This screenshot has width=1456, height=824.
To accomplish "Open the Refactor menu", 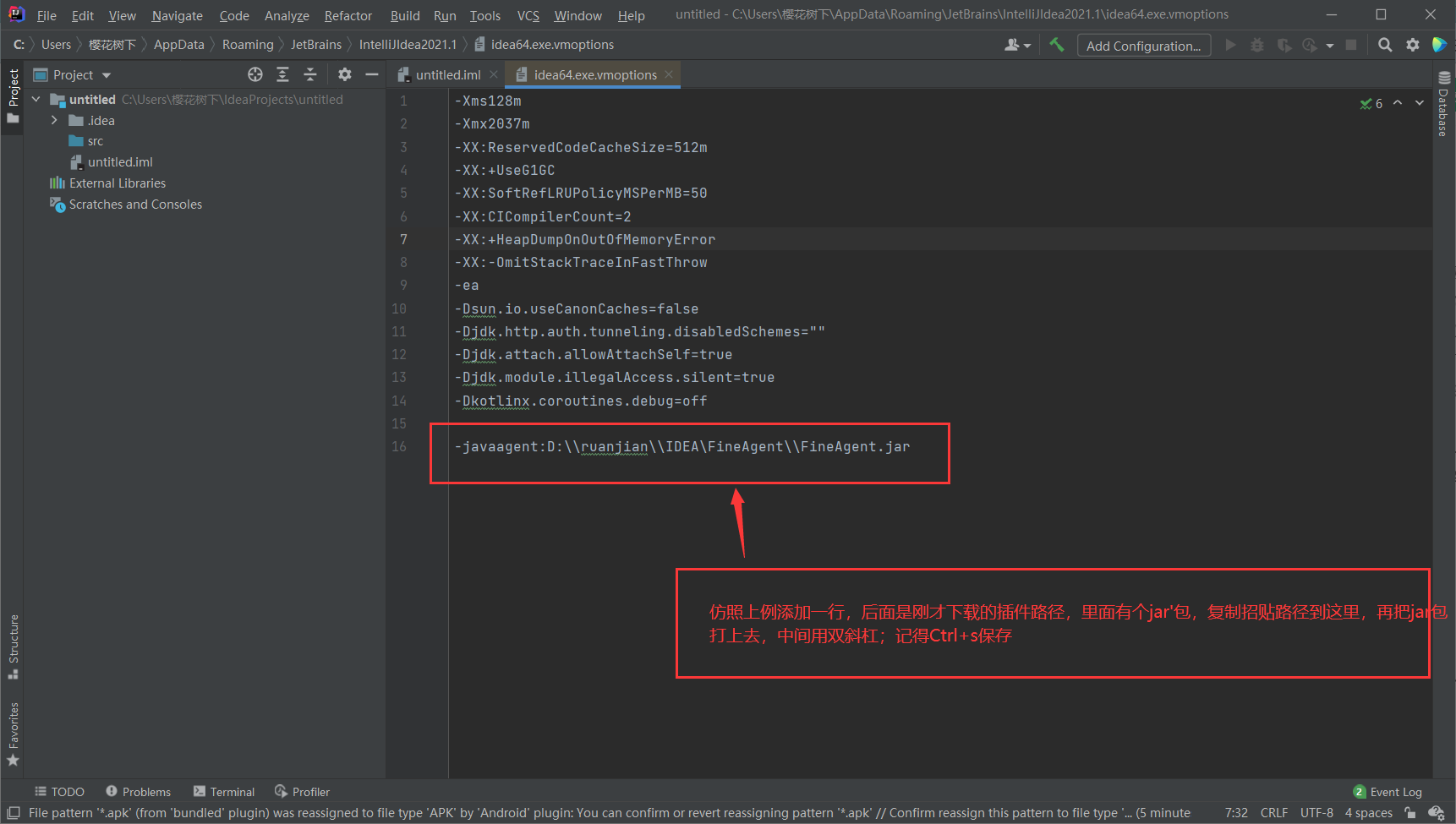I will pyautogui.click(x=348, y=15).
